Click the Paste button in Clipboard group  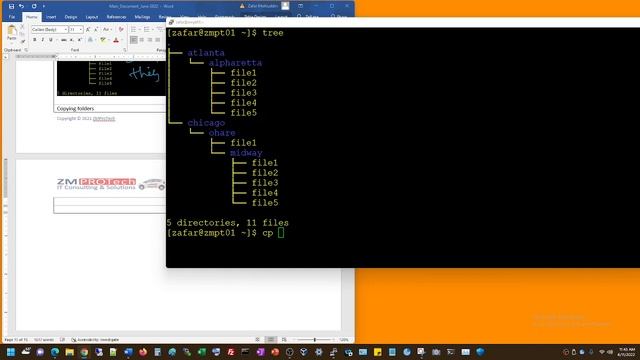(x=12, y=33)
